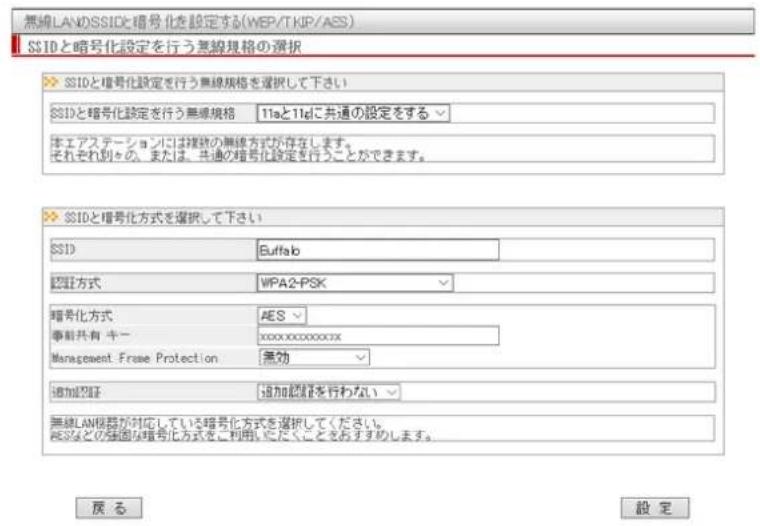Open the WPA2-PSK authentication method dropdown

pos(355,283)
